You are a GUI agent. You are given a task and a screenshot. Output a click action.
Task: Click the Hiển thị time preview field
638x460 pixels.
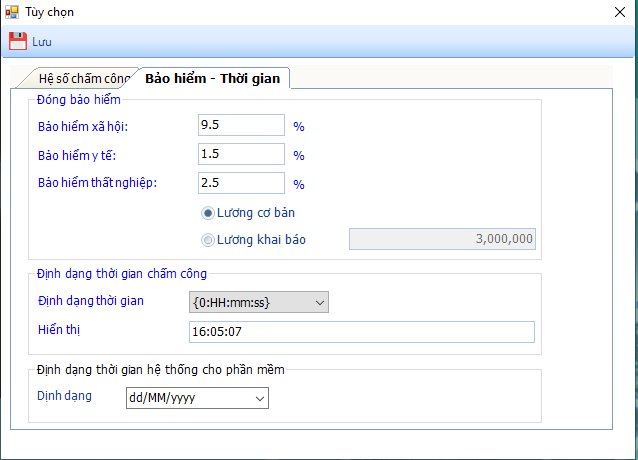point(362,332)
